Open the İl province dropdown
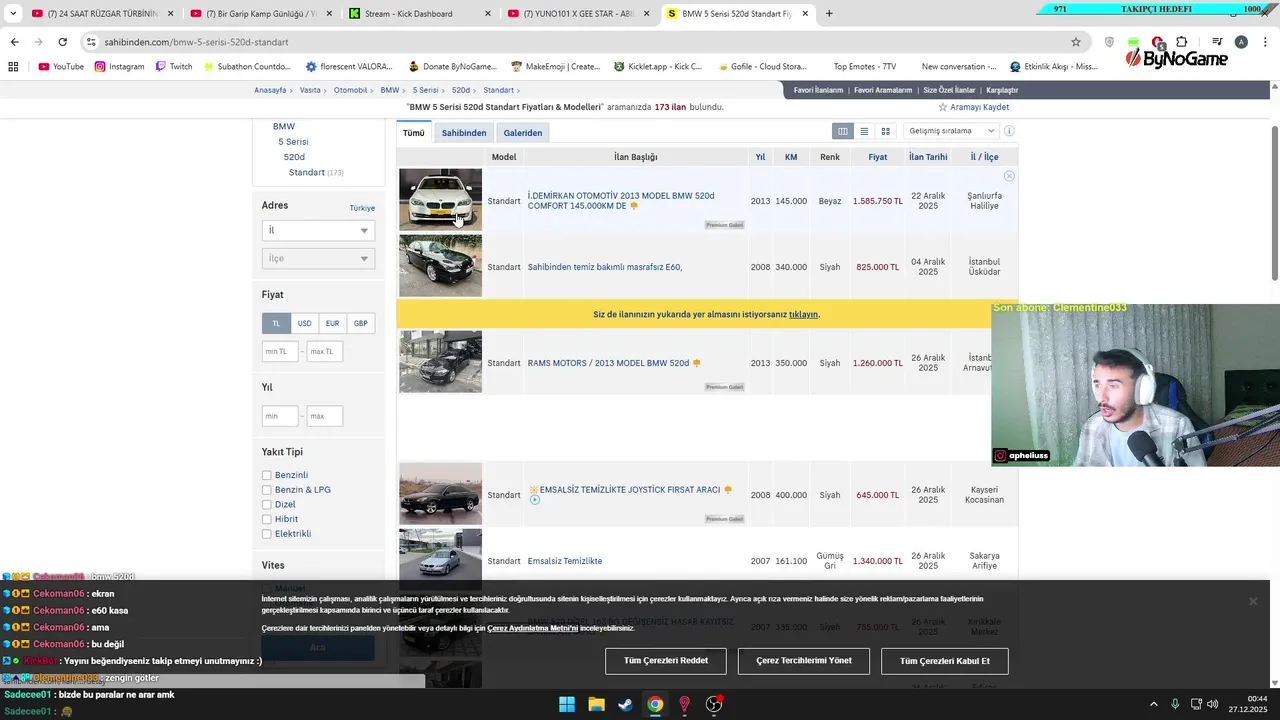The image size is (1280, 720). tap(318, 230)
